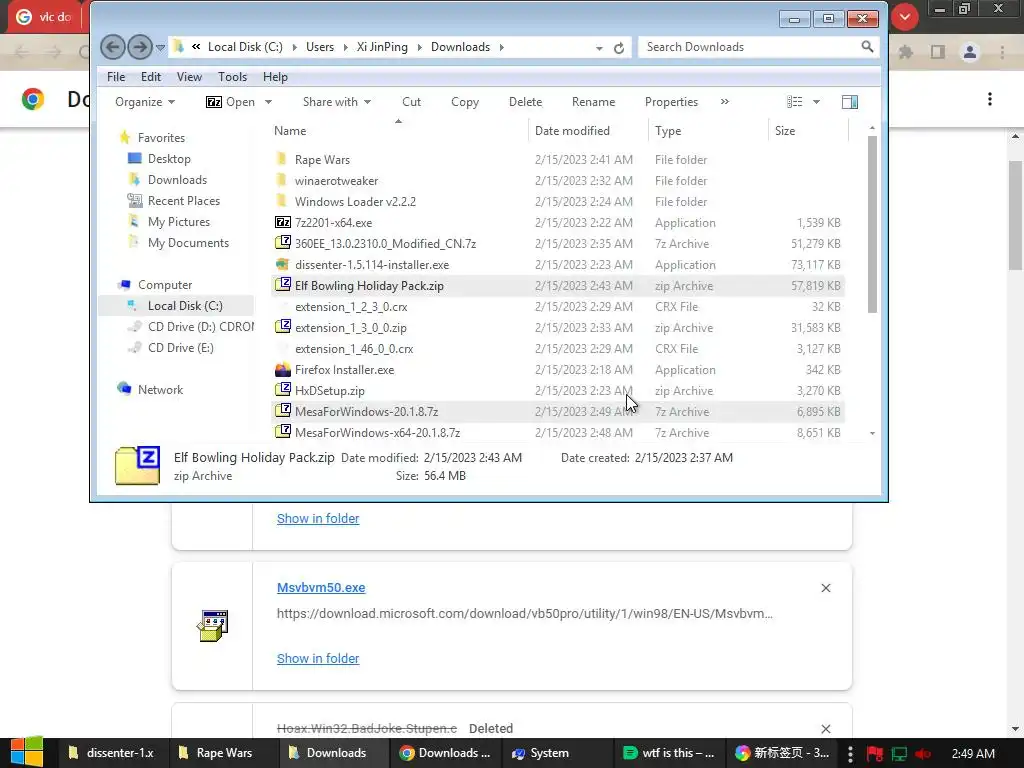Remove Msvbvm50.exe entry from Chrome downloads list

coord(825,588)
